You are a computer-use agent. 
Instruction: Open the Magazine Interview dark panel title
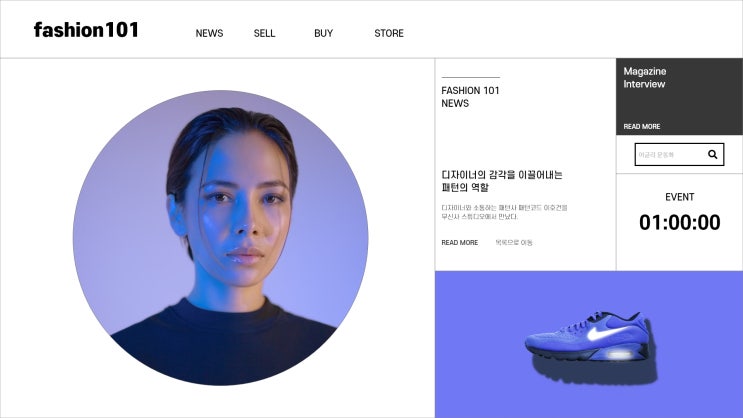[645, 78]
